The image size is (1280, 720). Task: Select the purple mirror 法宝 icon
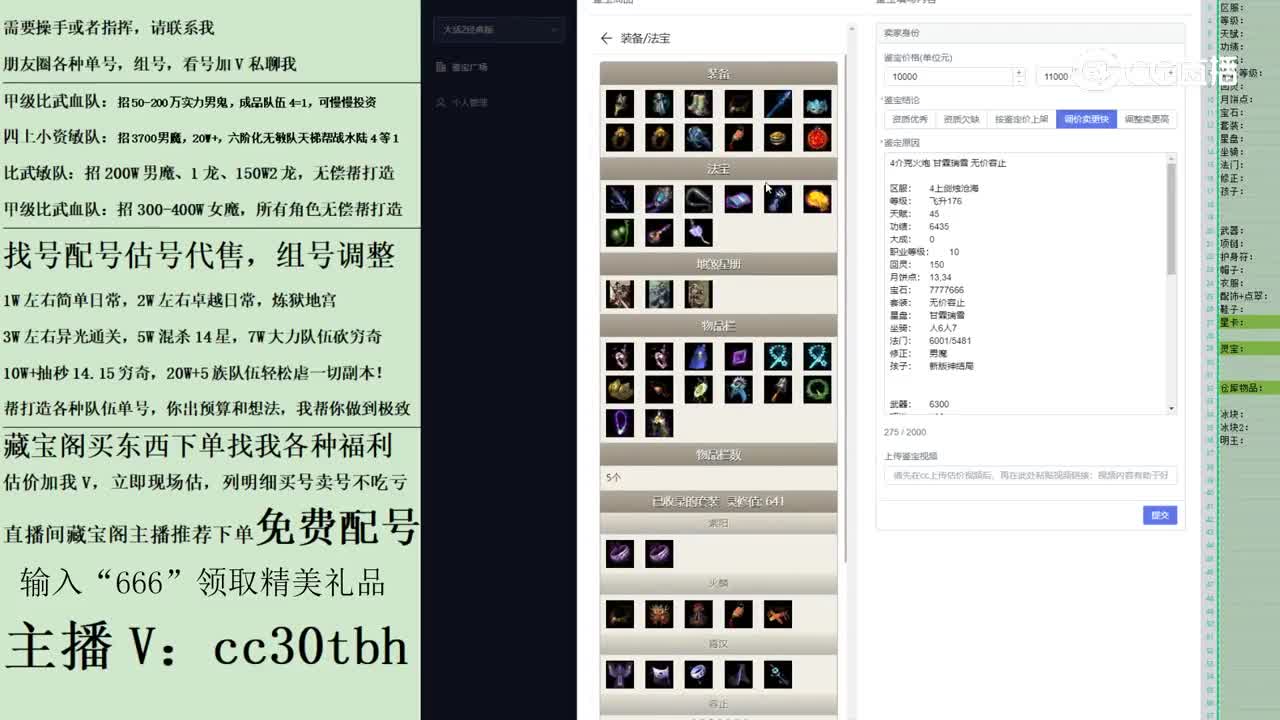pyautogui.click(x=659, y=199)
